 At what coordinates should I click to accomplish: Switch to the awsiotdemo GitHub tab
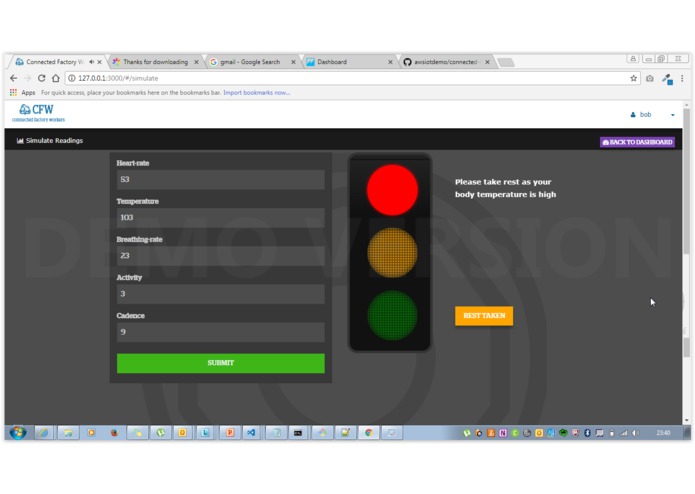(445, 62)
